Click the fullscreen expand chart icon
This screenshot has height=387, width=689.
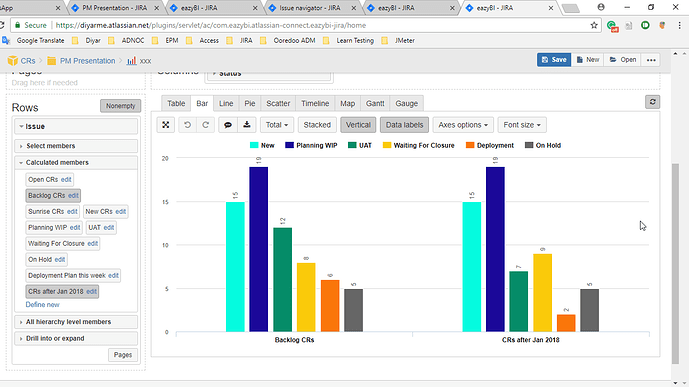(x=166, y=125)
